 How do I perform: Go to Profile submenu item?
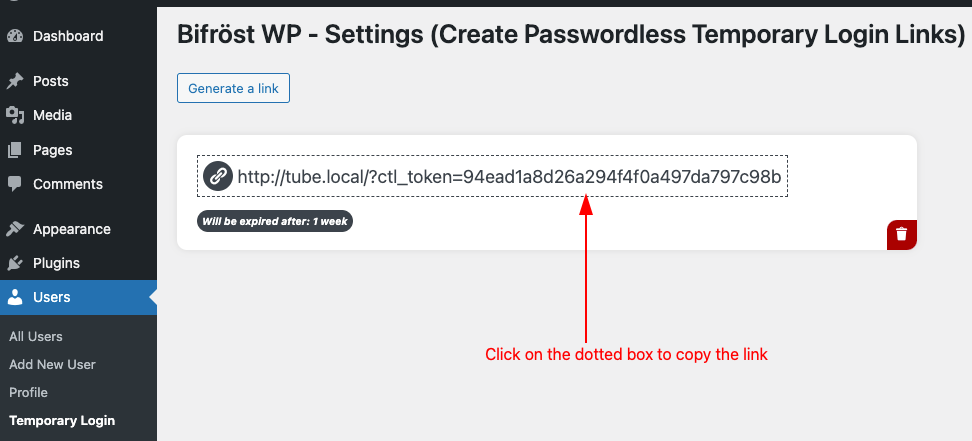tap(29, 392)
